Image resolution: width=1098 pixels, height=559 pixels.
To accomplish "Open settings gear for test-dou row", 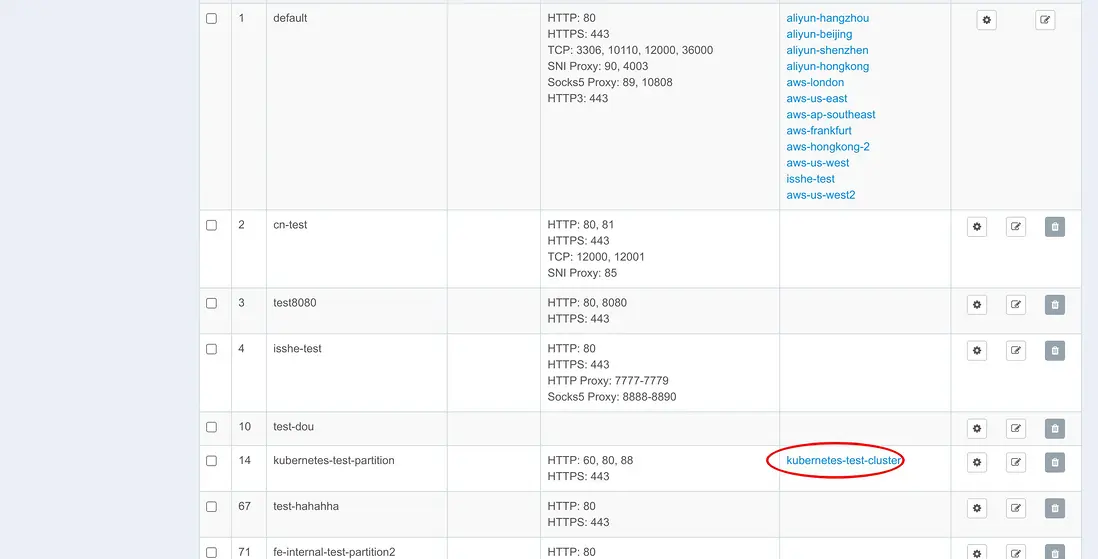I will tap(977, 428).
